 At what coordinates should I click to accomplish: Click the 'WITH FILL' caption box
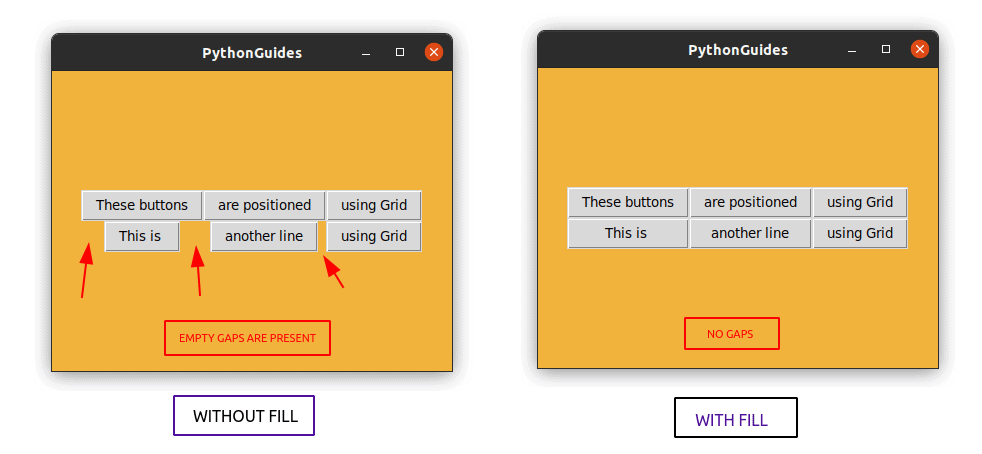735,418
